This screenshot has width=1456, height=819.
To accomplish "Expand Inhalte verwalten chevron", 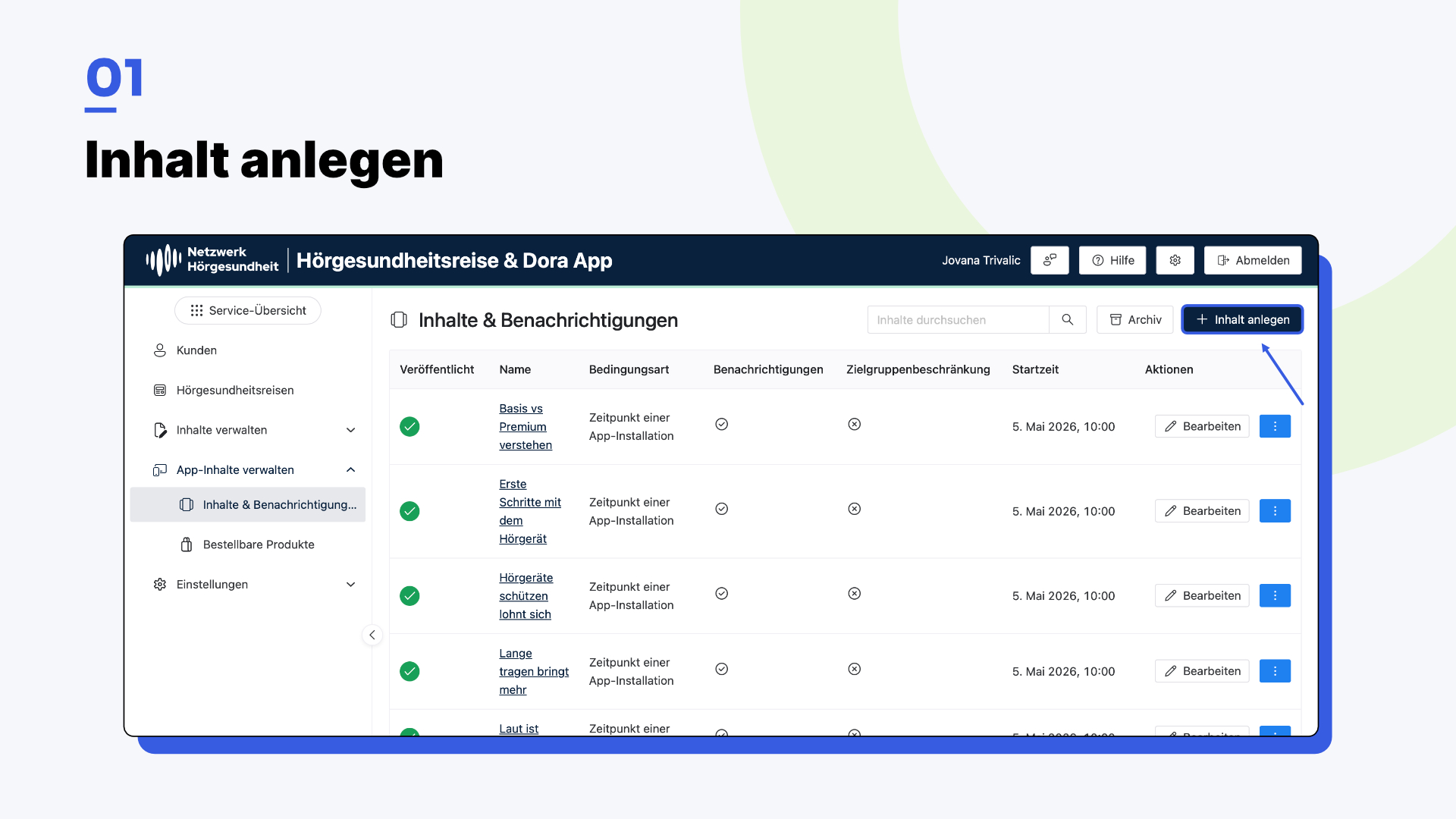I will pos(350,430).
